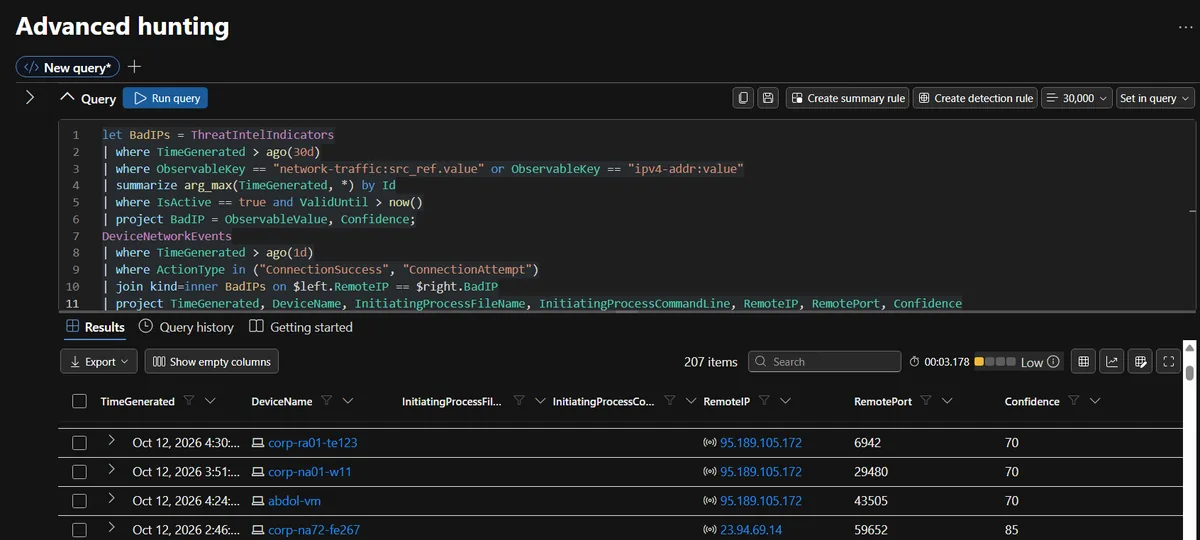Switch to the Getting started tab

pos(301,327)
